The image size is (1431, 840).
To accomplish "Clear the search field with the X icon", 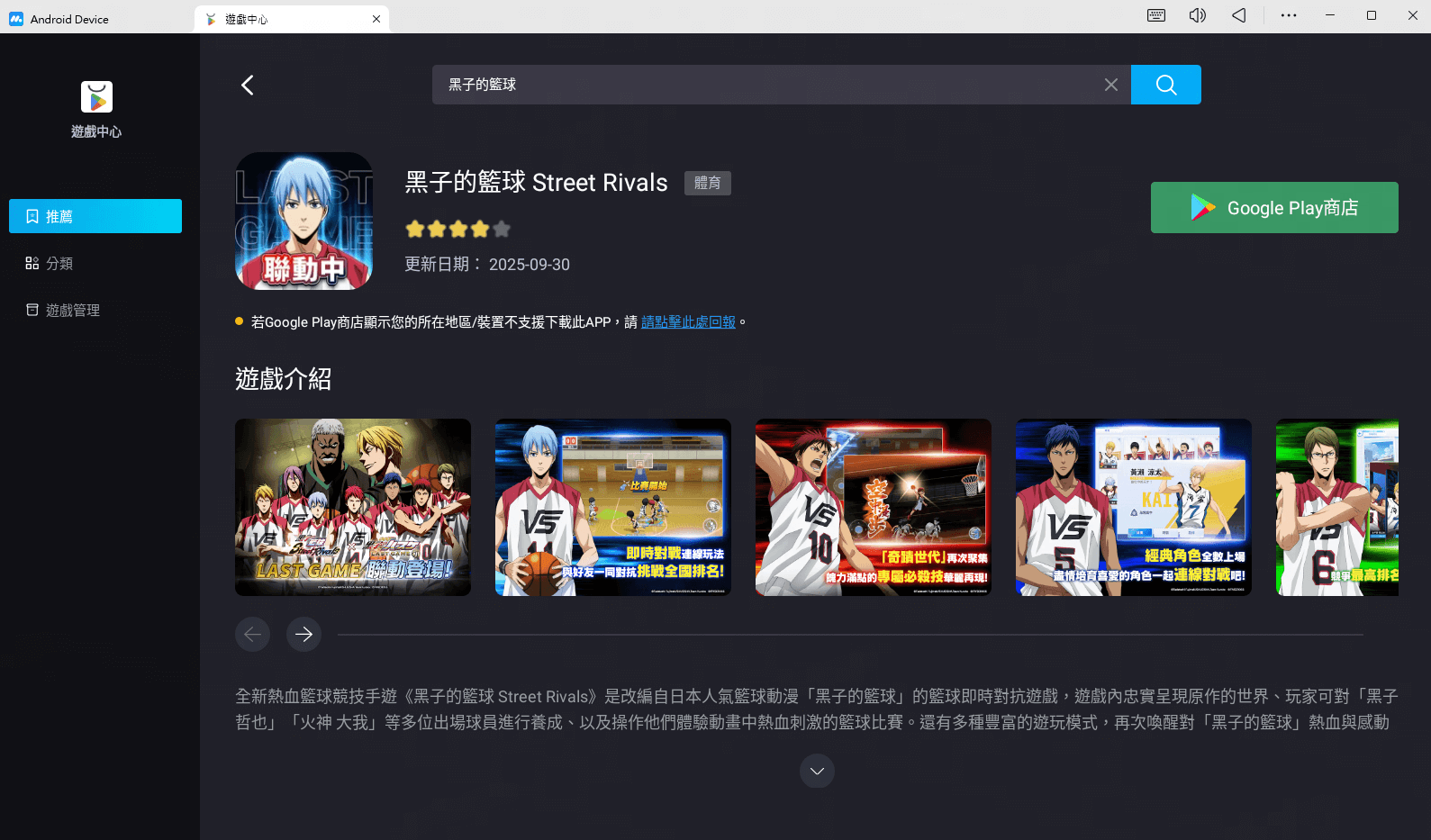I will pyautogui.click(x=1110, y=85).
